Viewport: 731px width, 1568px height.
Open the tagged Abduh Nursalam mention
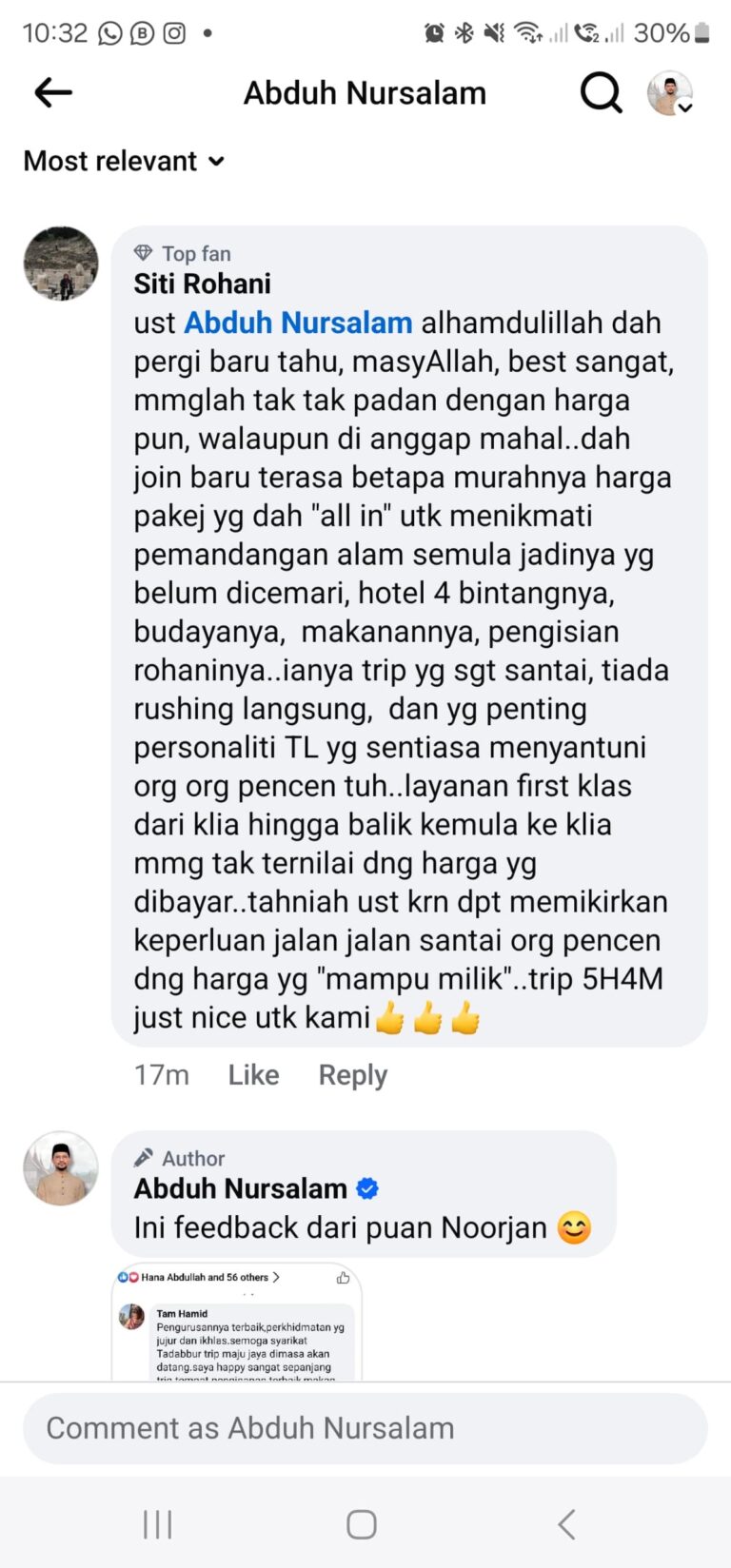coord(298,323)
